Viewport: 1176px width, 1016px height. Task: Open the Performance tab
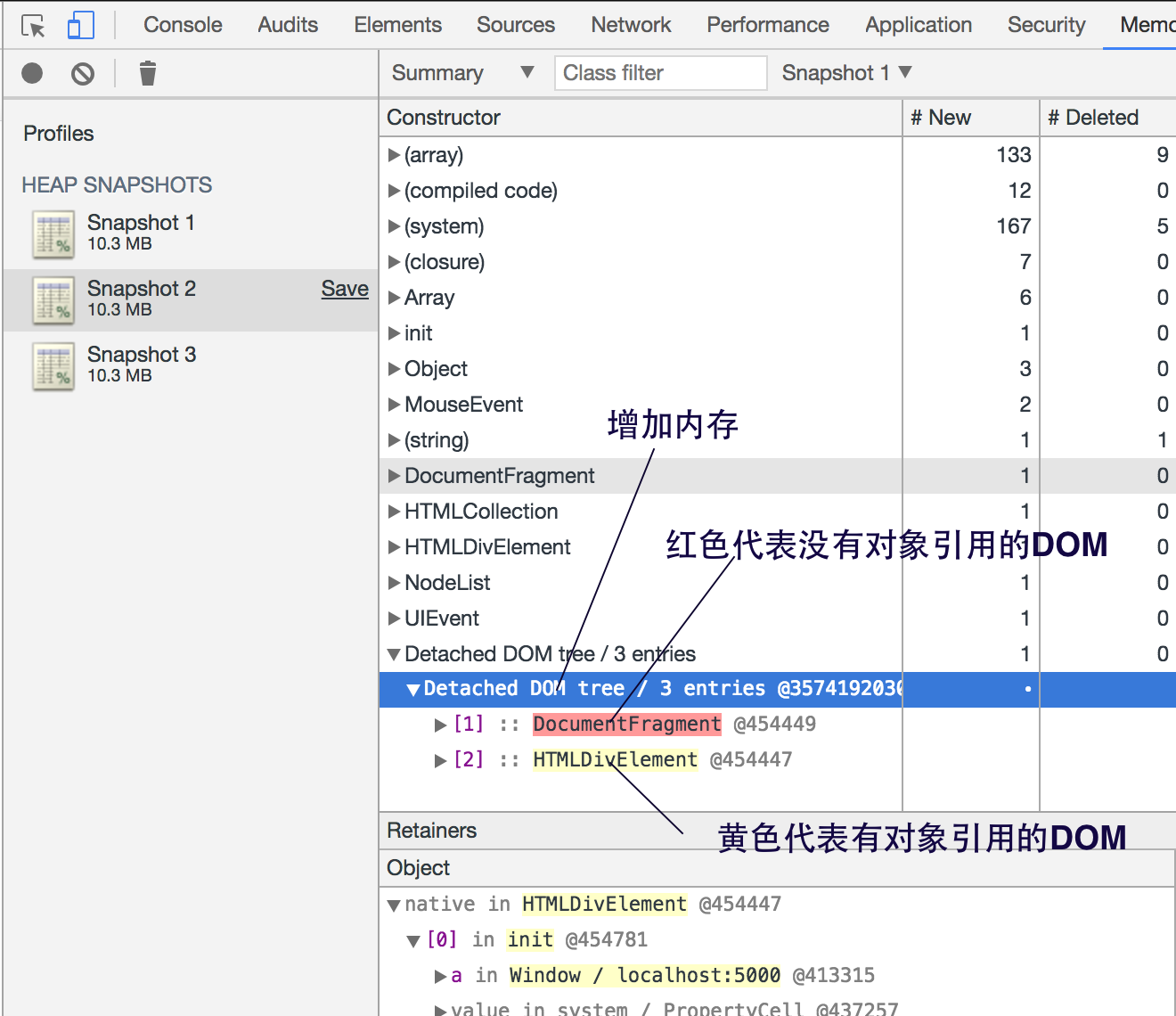click(x=768, y=25)
